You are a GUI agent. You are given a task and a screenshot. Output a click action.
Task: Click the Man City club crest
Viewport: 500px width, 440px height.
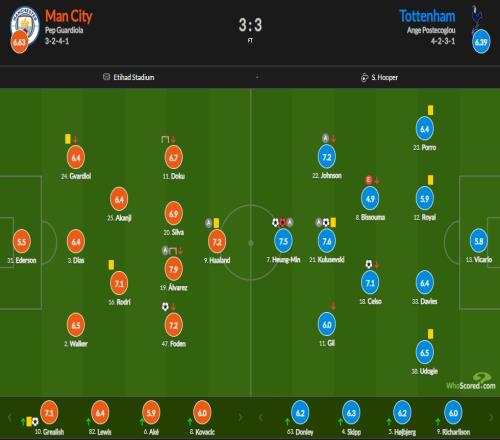[26, 25]
